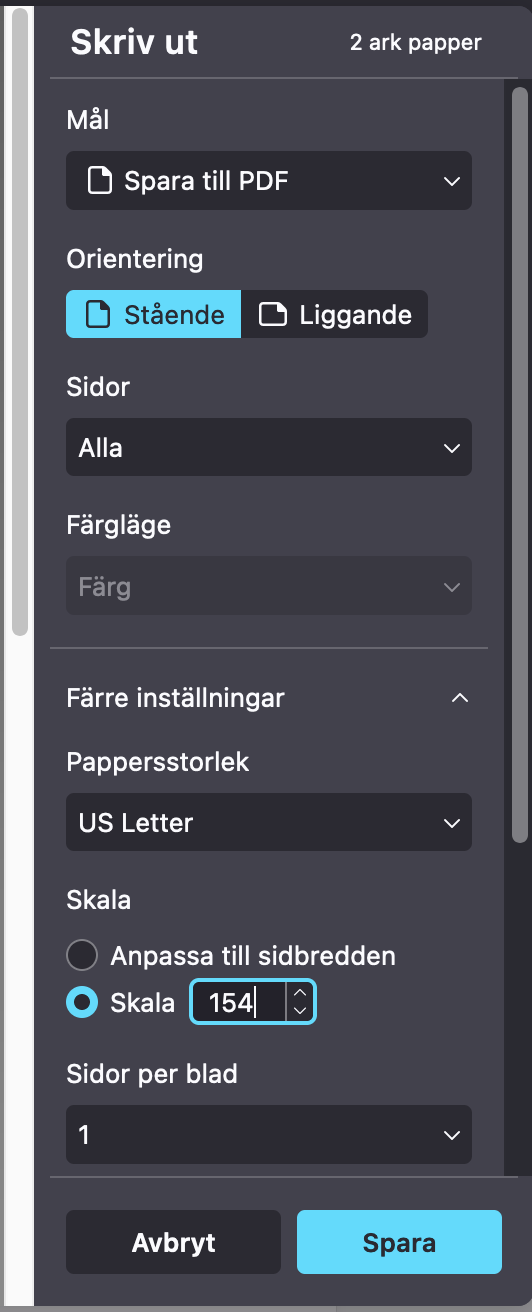Click the Spara button

tap(399, 1242)
